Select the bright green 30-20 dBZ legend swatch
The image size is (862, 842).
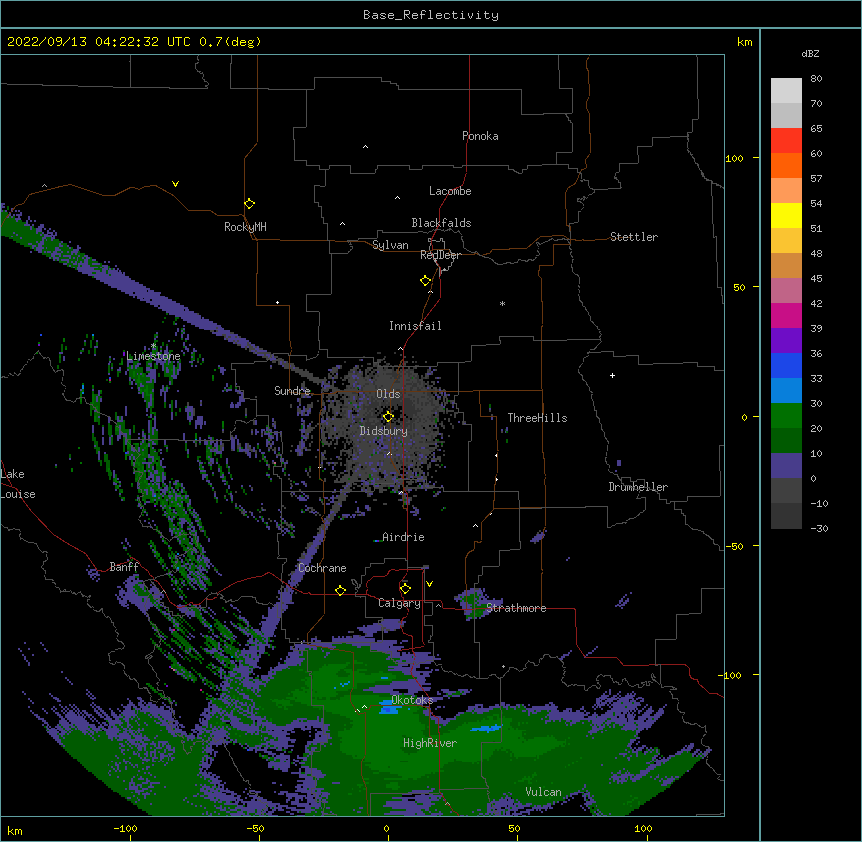click(x=786, y=416)
